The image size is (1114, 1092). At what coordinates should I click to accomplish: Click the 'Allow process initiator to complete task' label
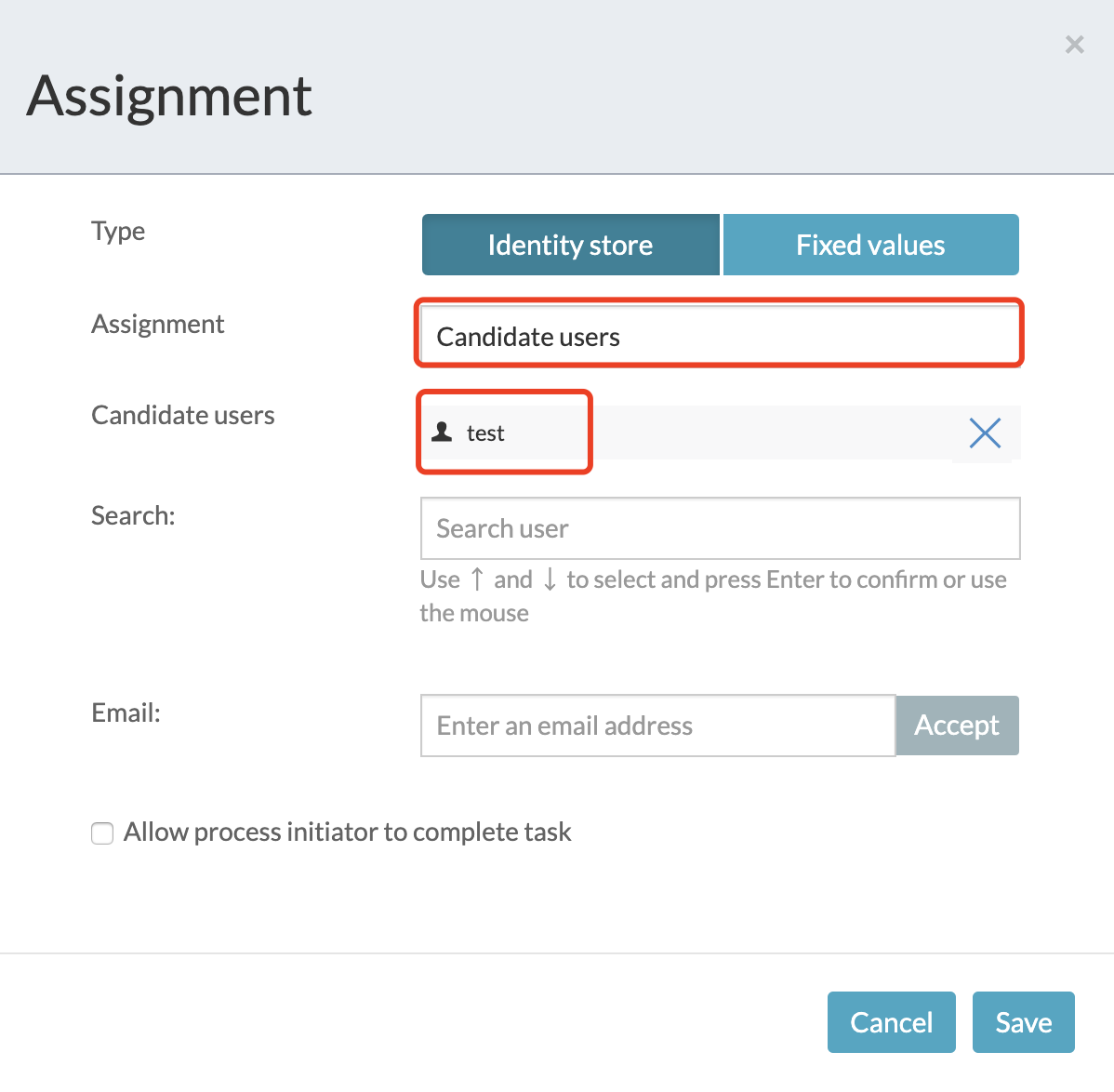(348, 832)
